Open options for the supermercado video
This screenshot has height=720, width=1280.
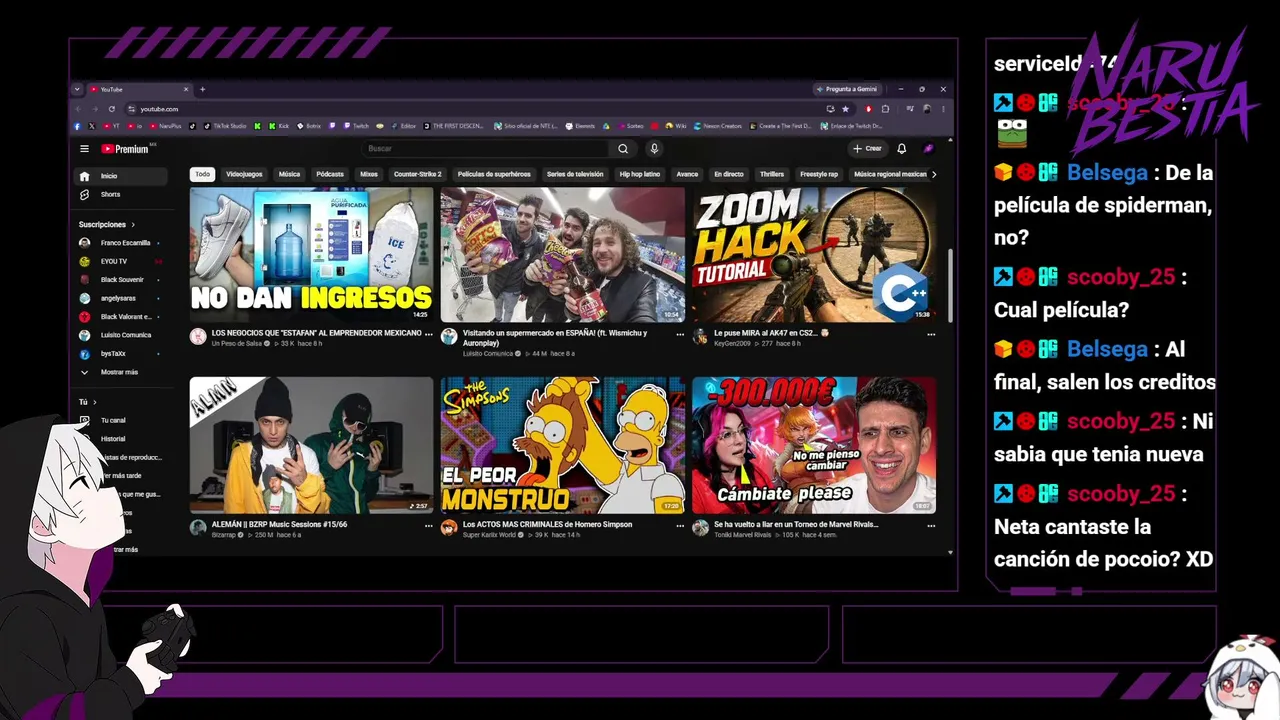pos(680,334)
